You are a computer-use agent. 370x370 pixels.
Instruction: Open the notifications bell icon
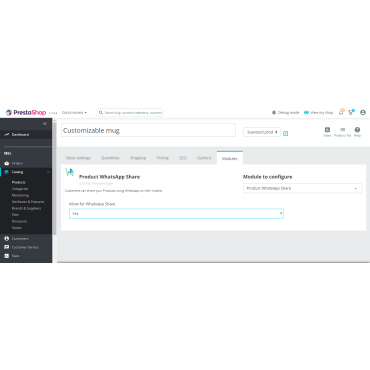pyautogui.click(x=341, y=112)
